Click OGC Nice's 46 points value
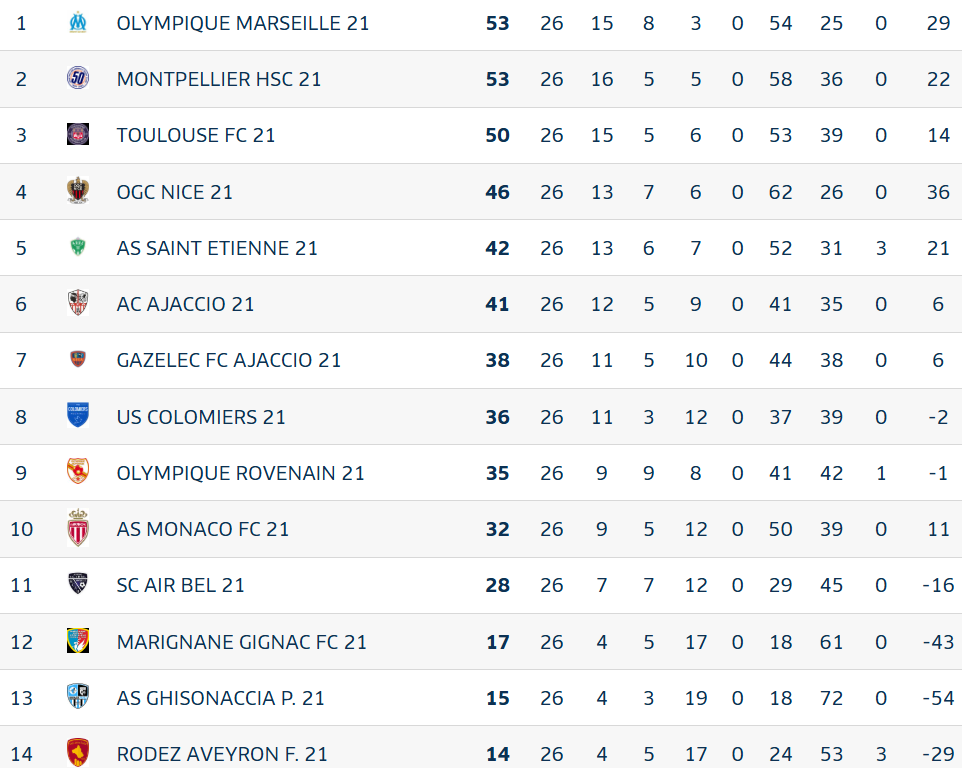Screen dimensions: 962x768 tap(498, 192)
